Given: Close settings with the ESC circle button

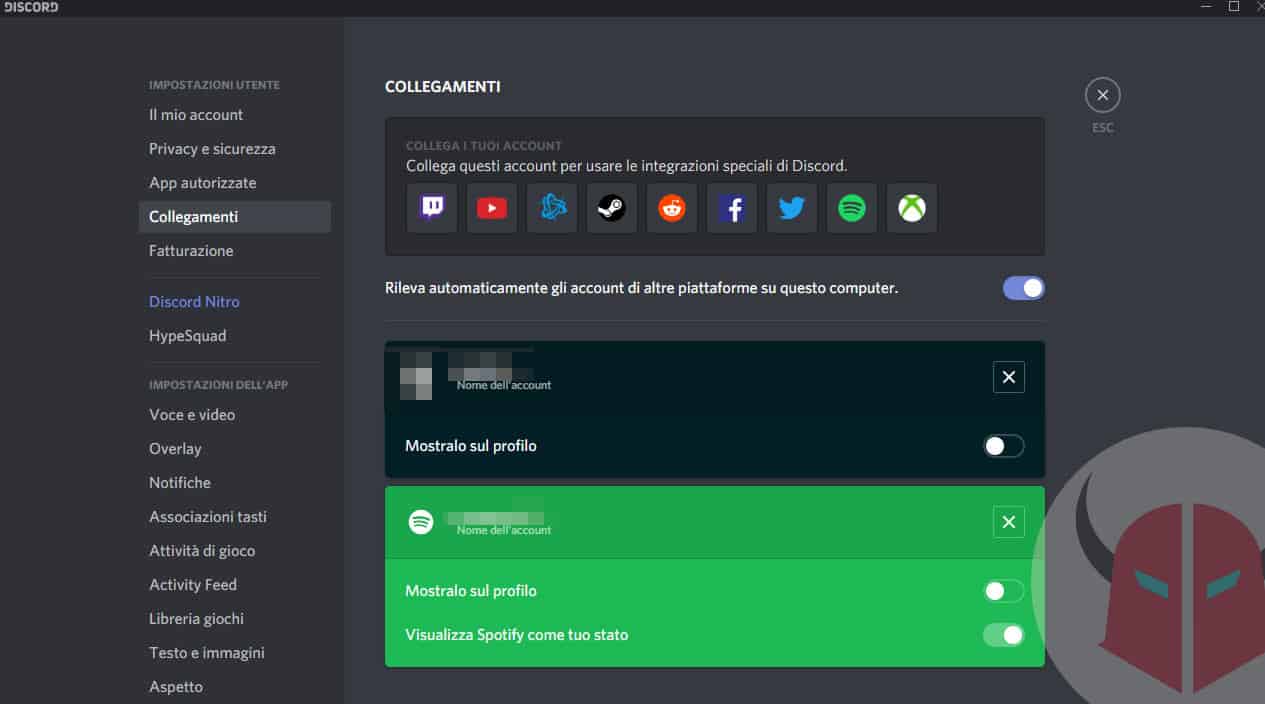Looking at the screenshot, I should 1102,96.
